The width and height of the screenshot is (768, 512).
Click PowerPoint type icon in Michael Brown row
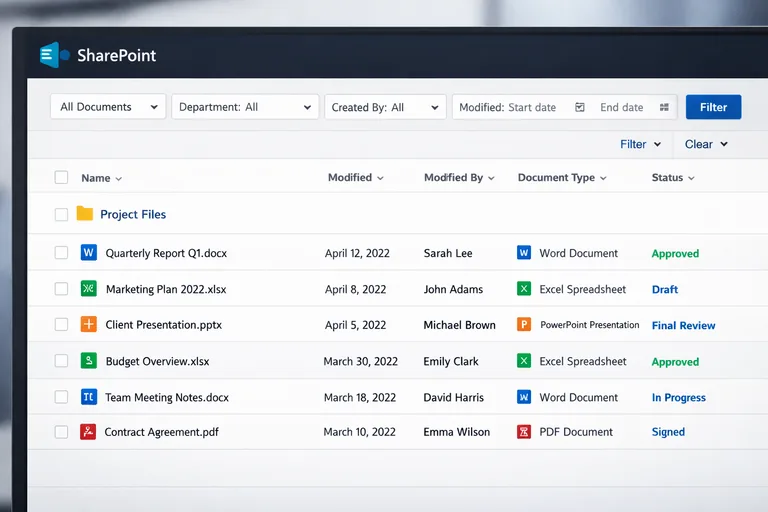(x=524, y=324)
